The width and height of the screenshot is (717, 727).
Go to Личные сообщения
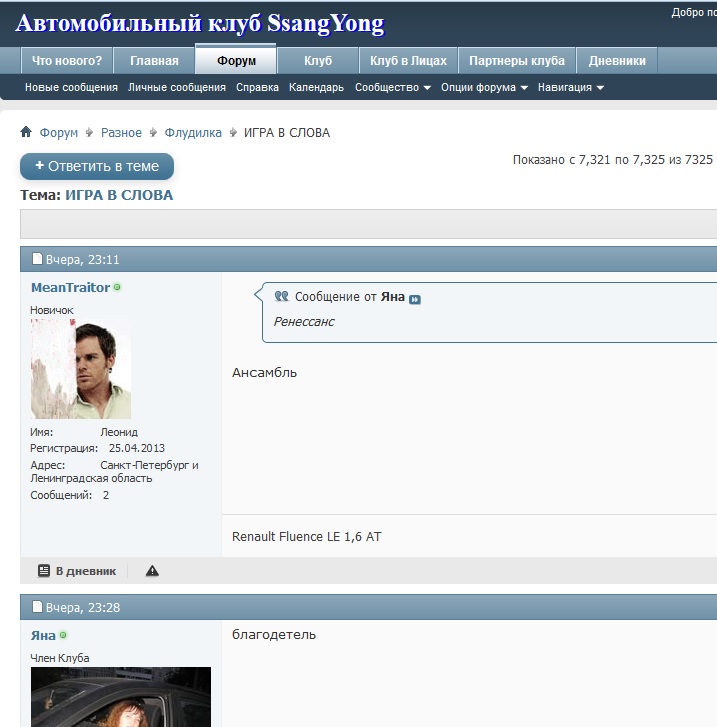pyautogui.click(x=177, y=88)
